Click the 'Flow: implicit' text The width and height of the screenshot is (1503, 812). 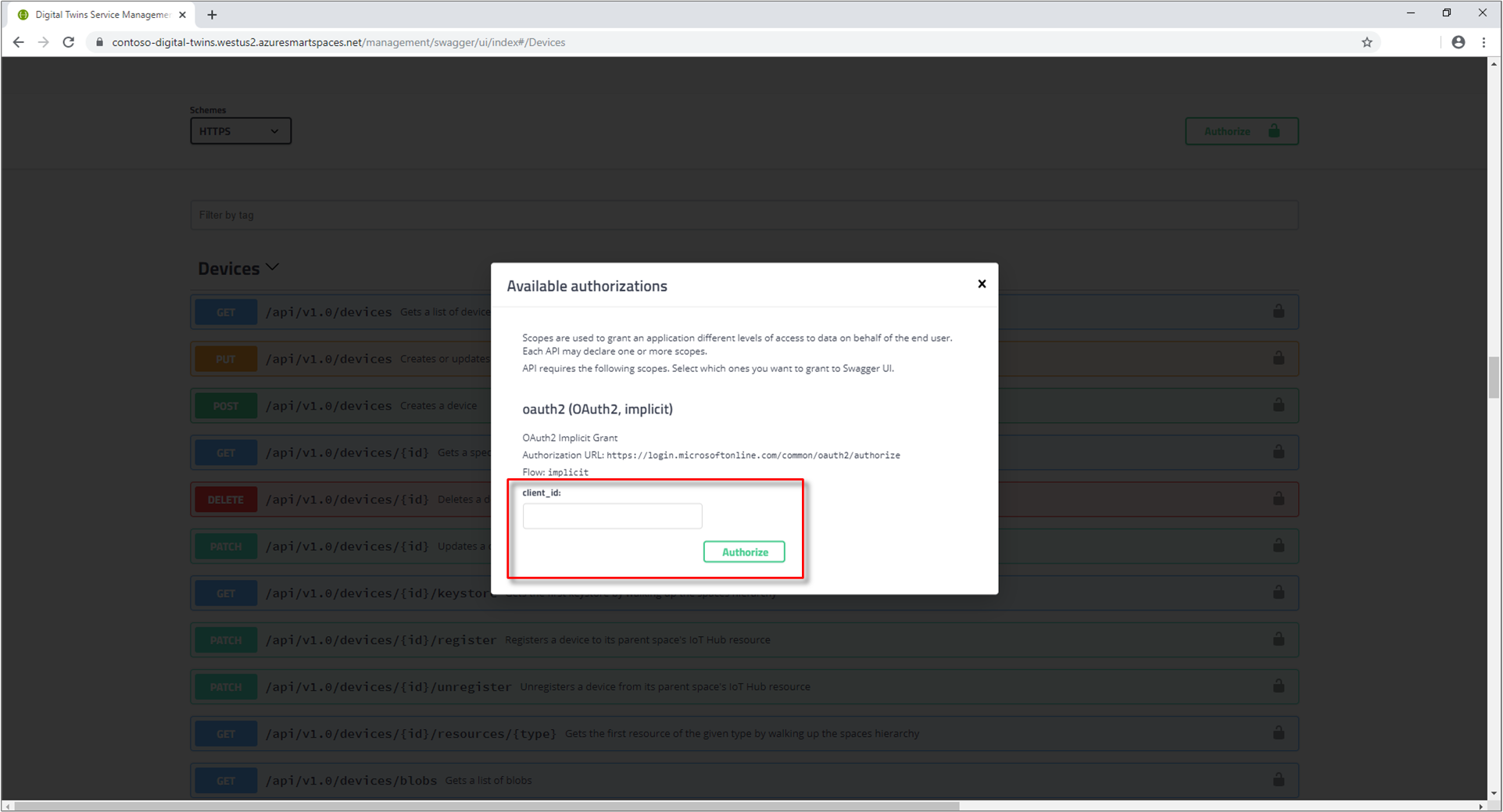[x=556, y=472]
